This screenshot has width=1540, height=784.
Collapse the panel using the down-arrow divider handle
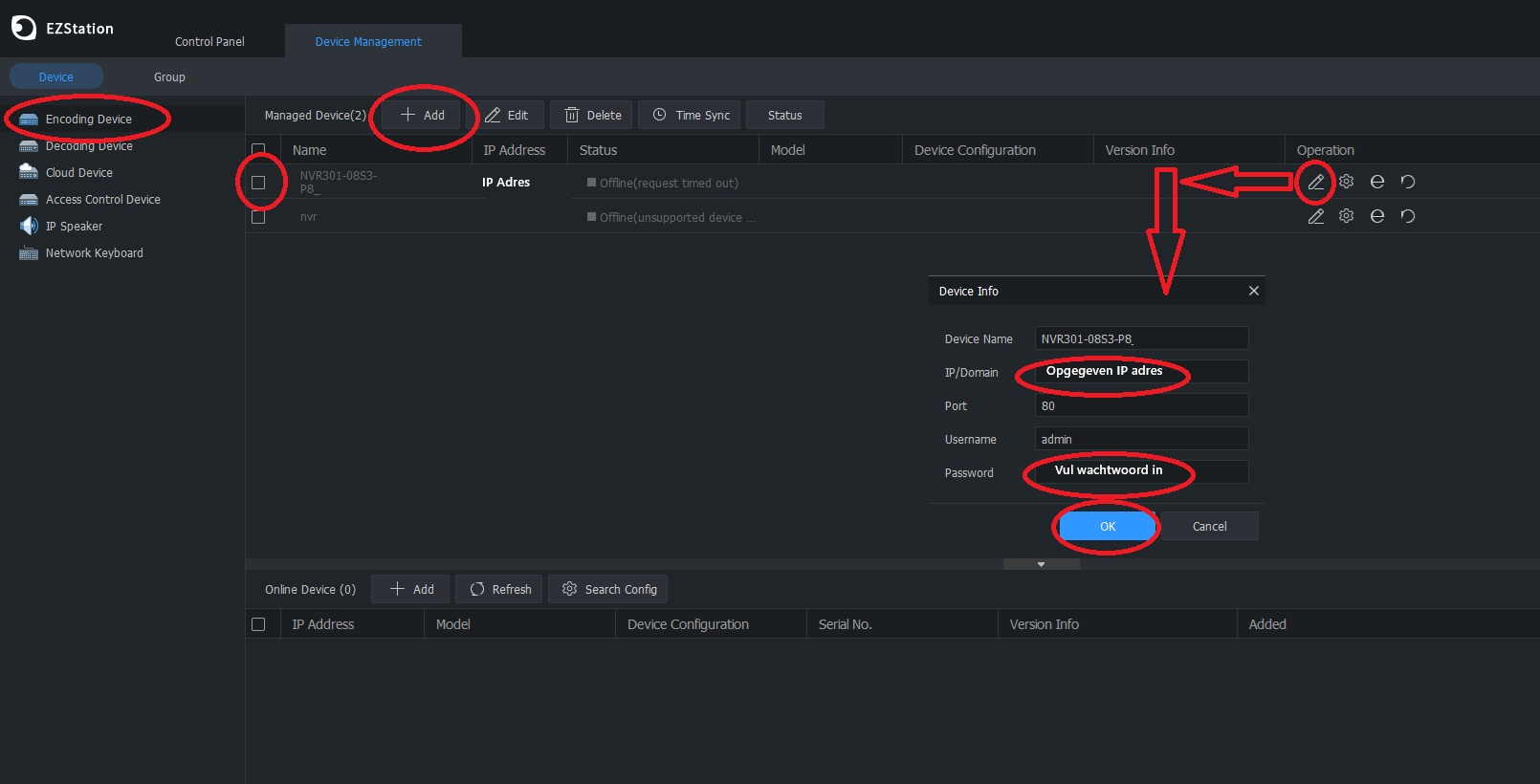(x=1041, y=564)
